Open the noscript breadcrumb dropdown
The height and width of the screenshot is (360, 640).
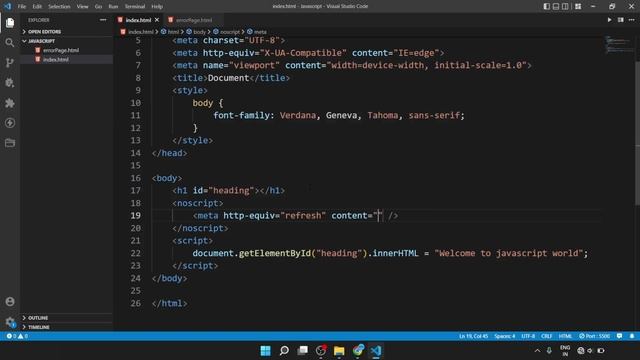click(227, 31)
